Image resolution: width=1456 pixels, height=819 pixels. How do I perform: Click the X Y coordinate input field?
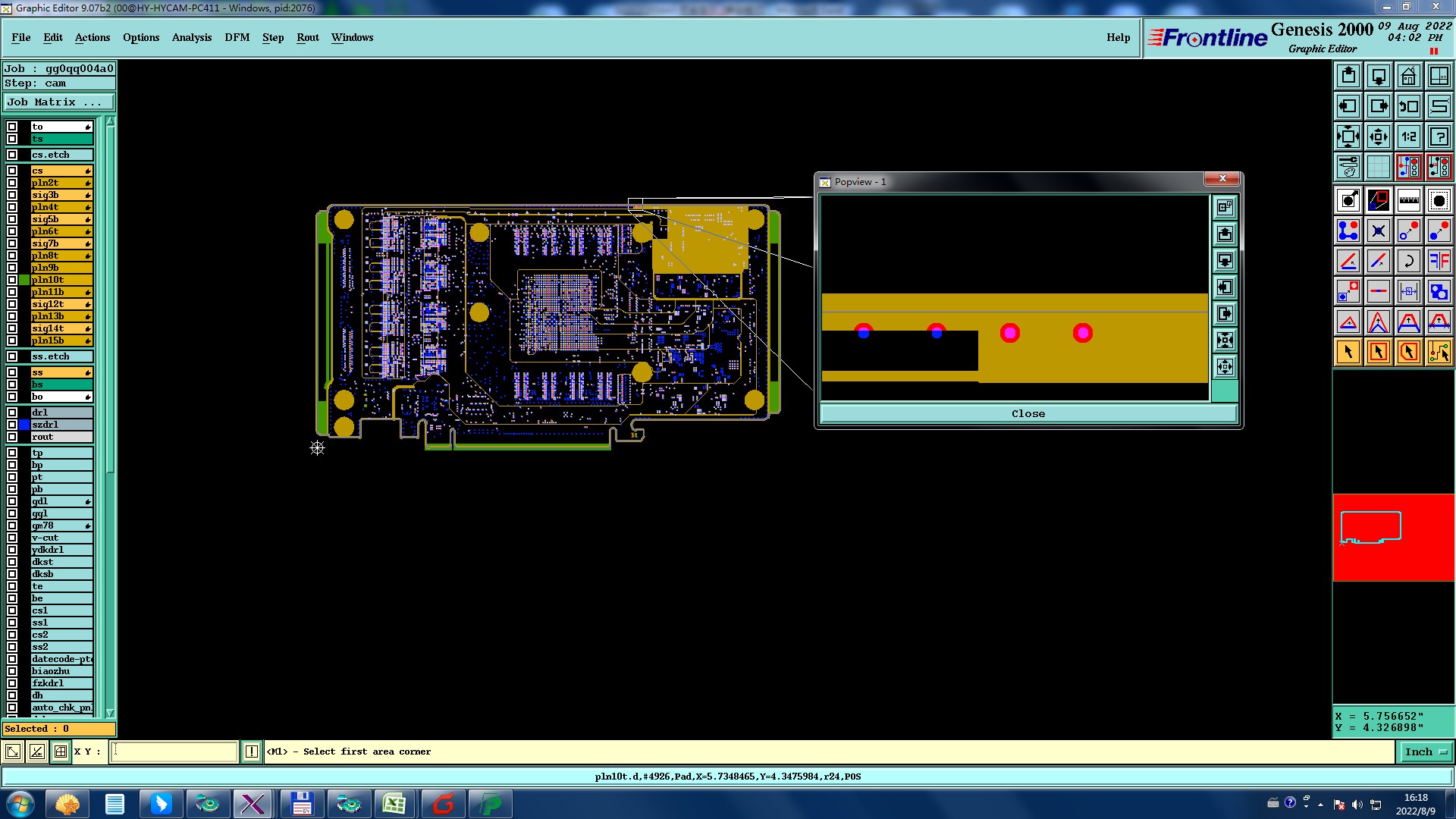(174, 752)
